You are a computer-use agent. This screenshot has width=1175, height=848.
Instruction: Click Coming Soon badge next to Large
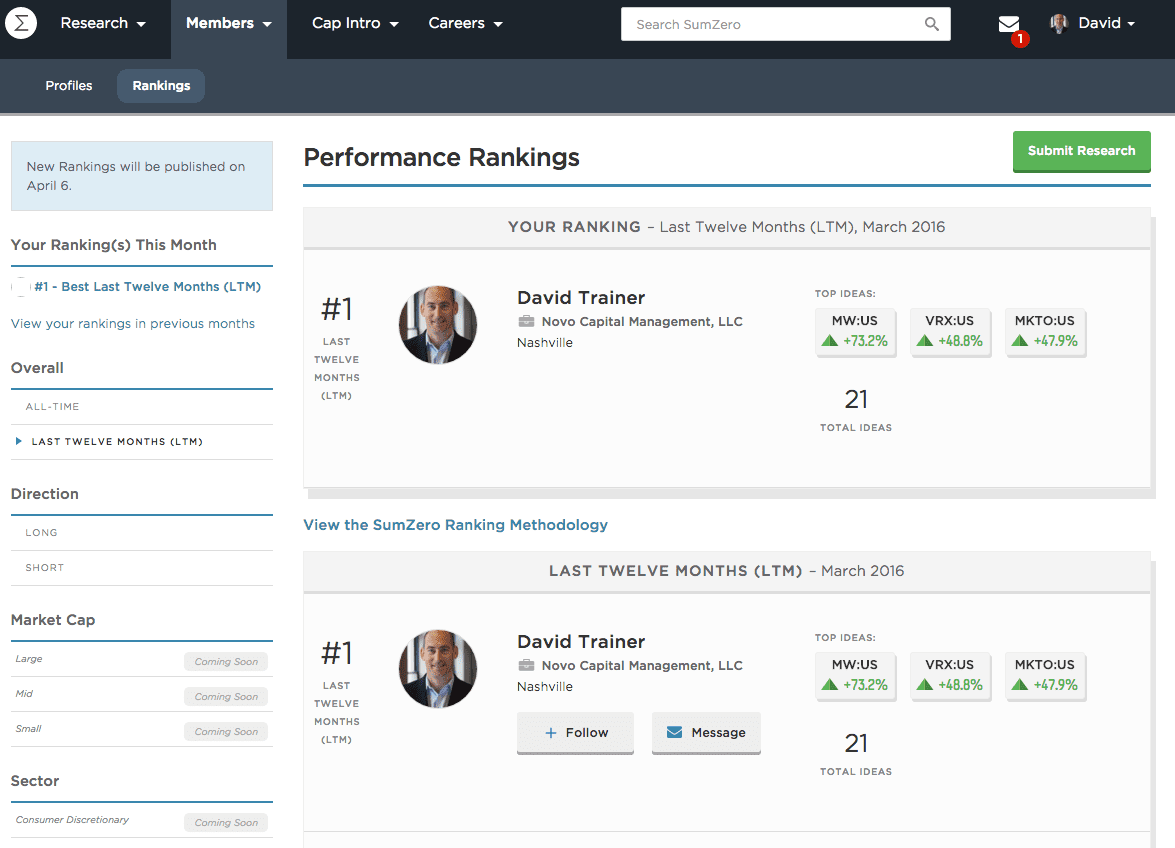(x=226, y=661)
